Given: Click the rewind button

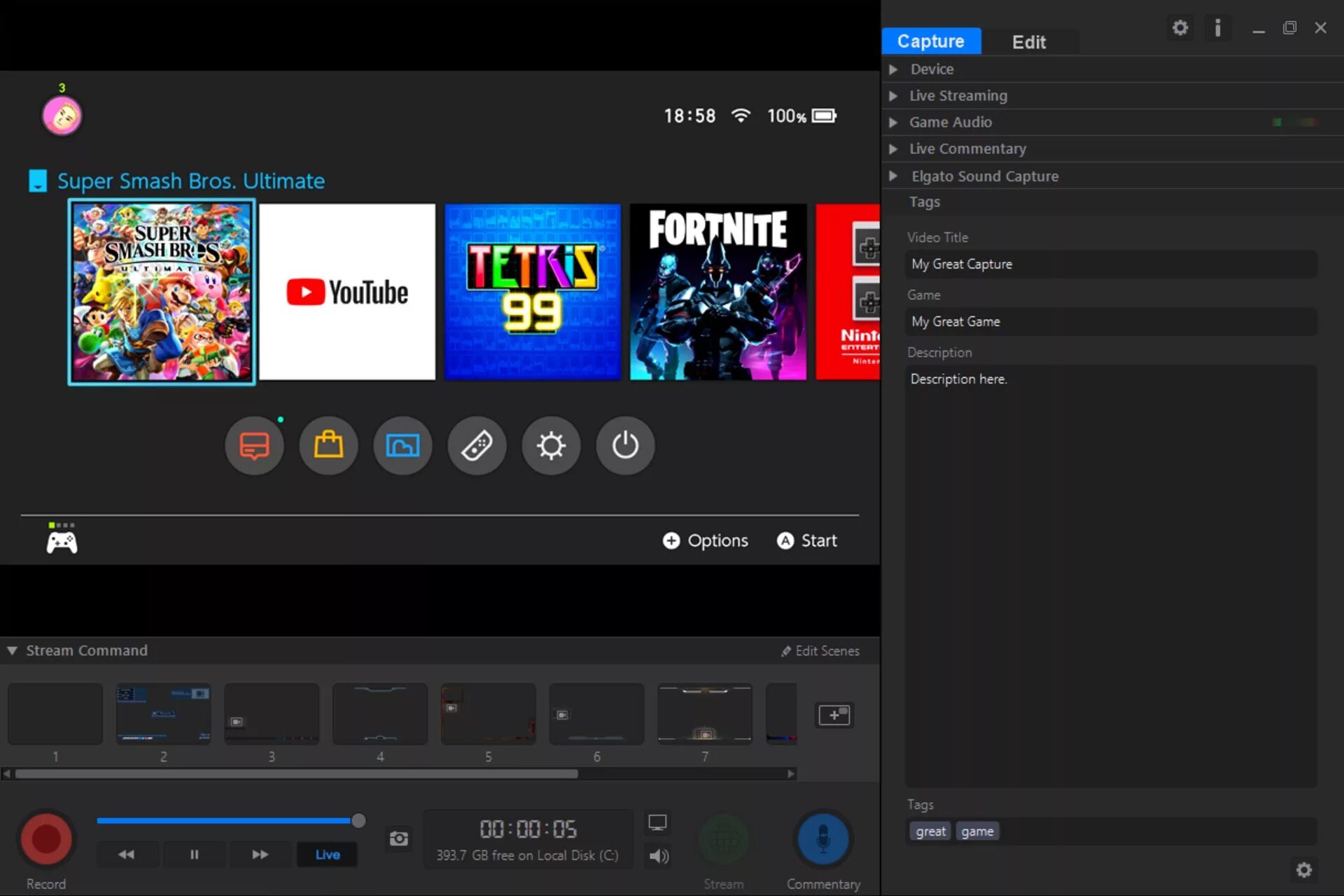Looking at the screenshot, I should [x=127, y=855].
